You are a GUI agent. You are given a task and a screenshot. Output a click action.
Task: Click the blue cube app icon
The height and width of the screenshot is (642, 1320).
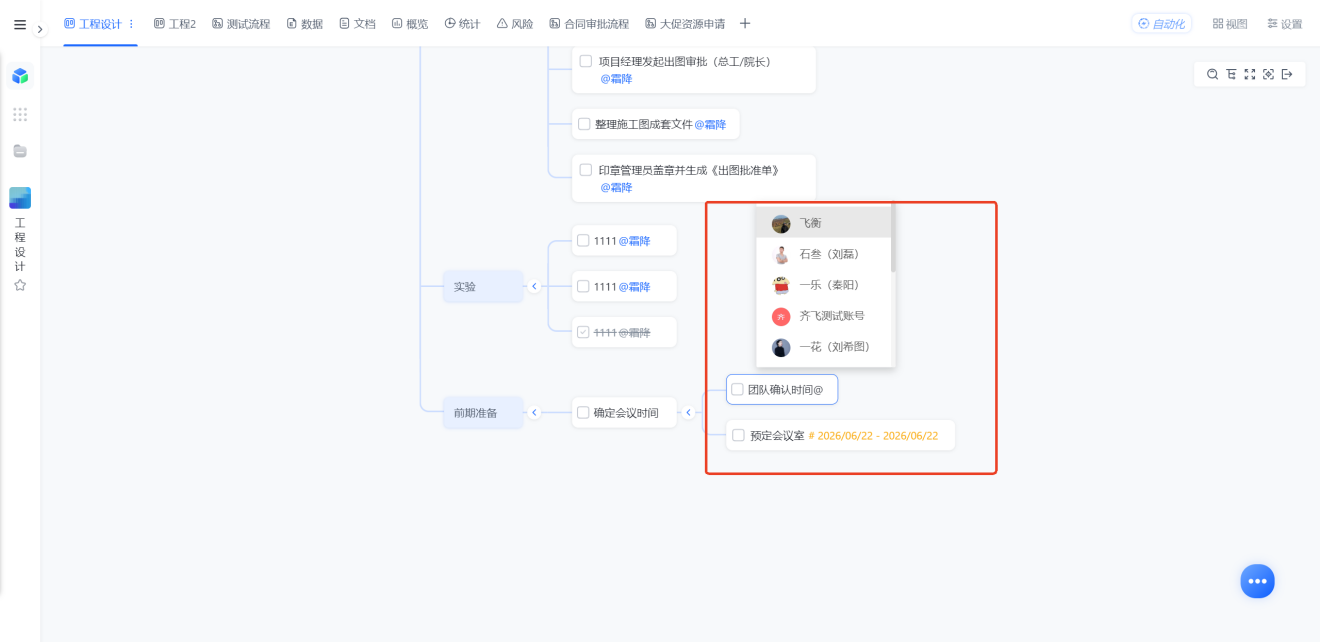[20, 76]
